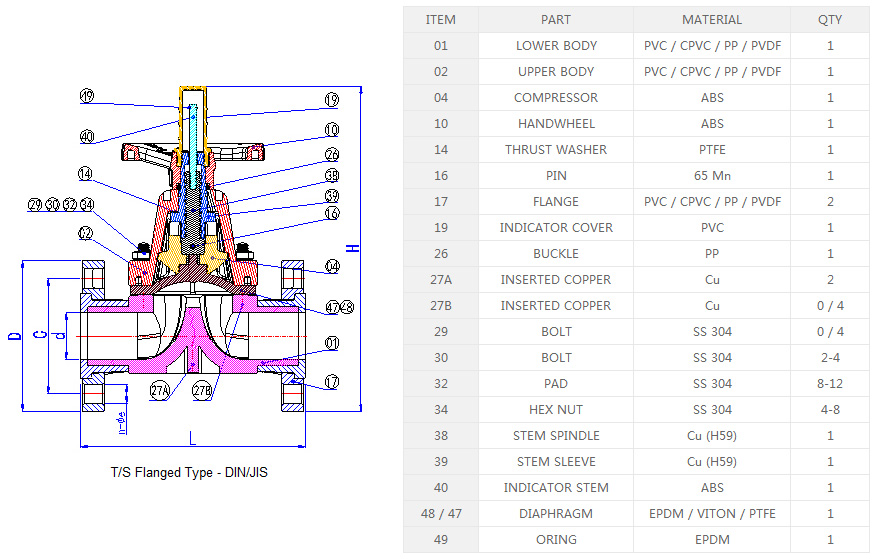Select callout bubble 14 left of the valve
Image resolution: width=877 pixels, height=559 pixels.
(86, 173)
